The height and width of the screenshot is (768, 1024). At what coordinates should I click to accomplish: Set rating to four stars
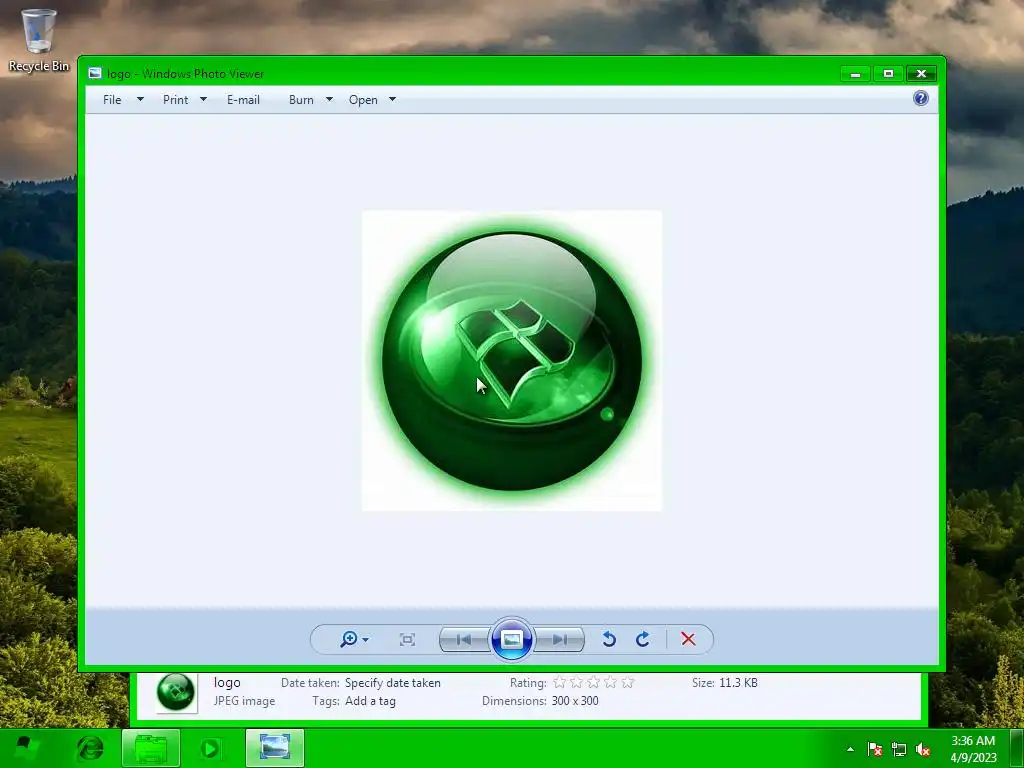click(611, 682)
